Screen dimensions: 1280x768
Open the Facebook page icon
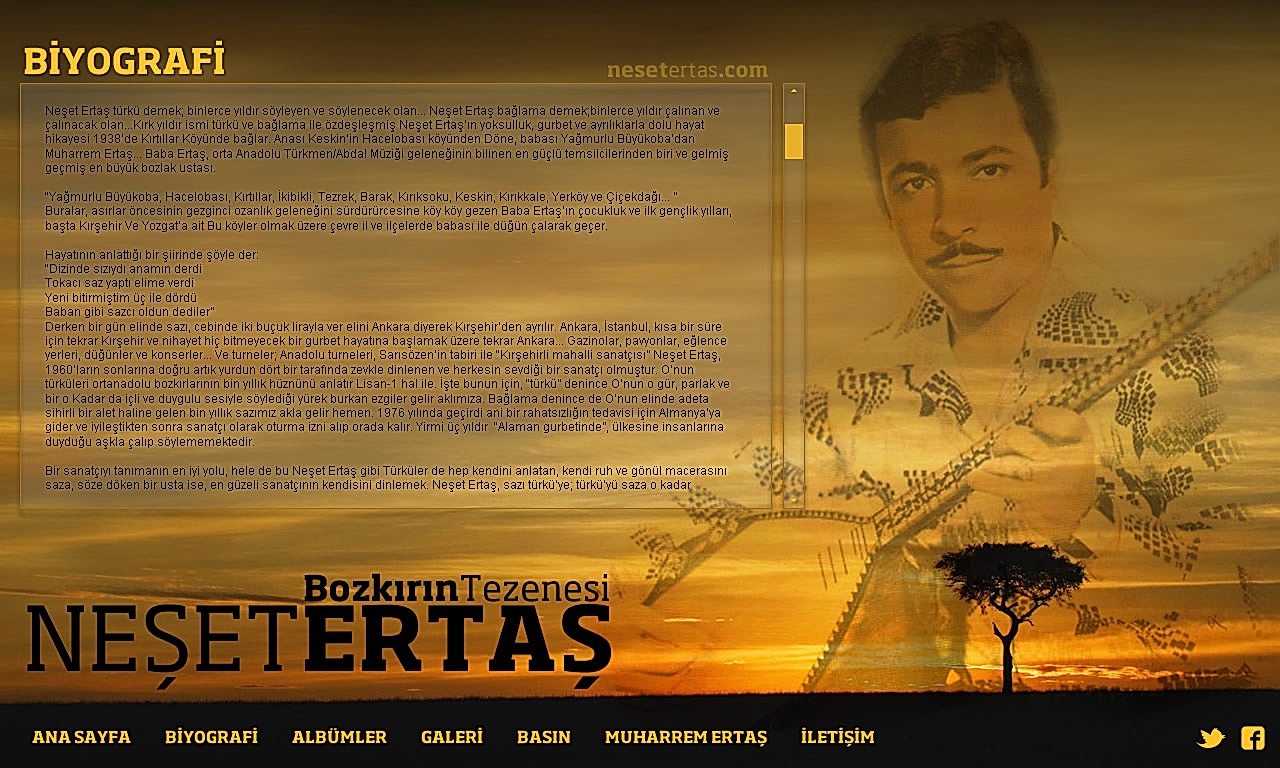click(x=1252, y=738)
